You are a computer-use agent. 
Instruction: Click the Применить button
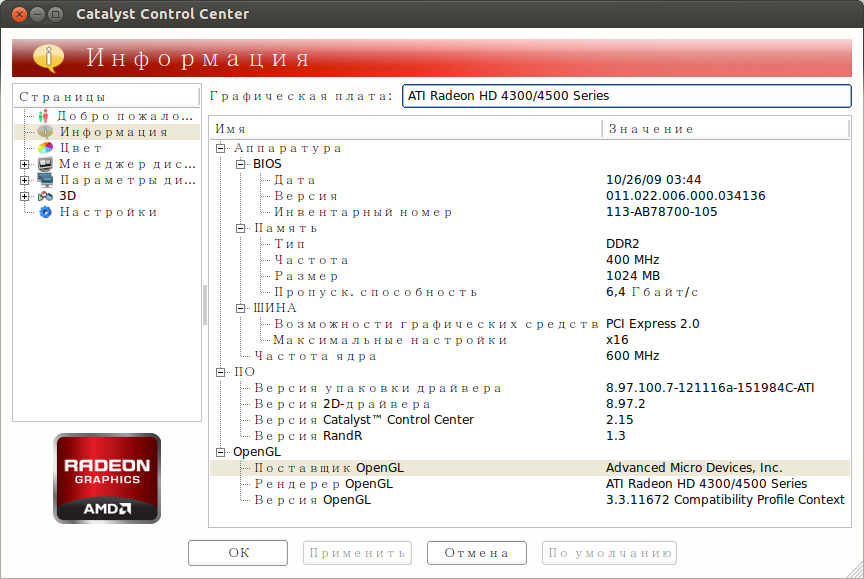point(357,553)
